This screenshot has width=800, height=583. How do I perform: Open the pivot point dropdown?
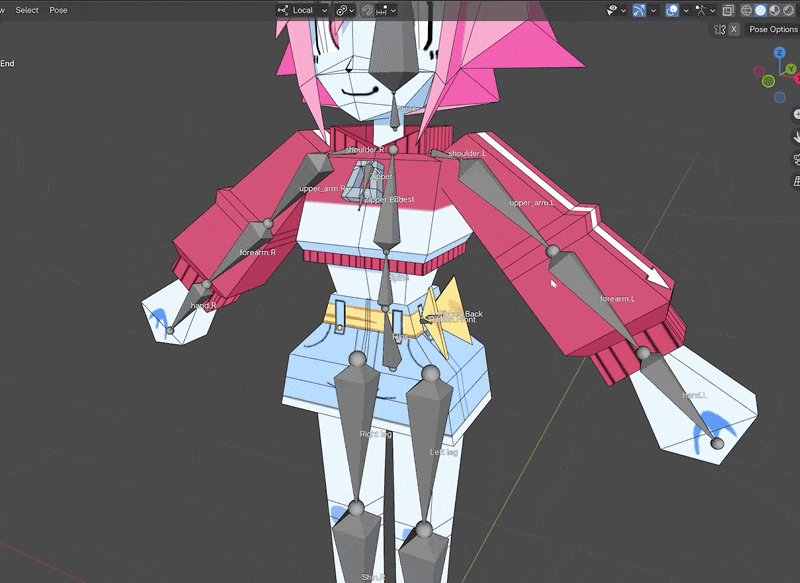(345, 10)
